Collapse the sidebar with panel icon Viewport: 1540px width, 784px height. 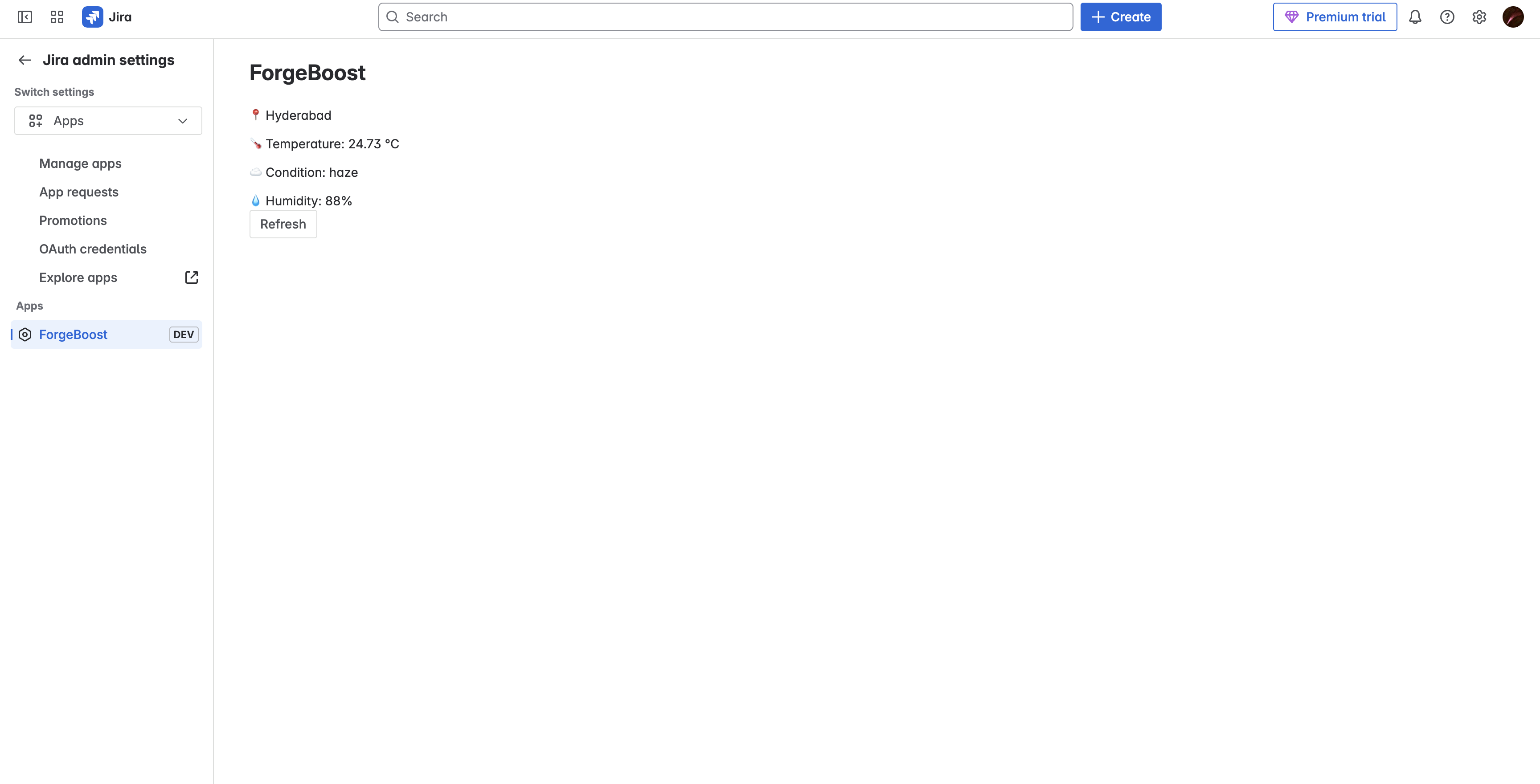click(25, 17)
